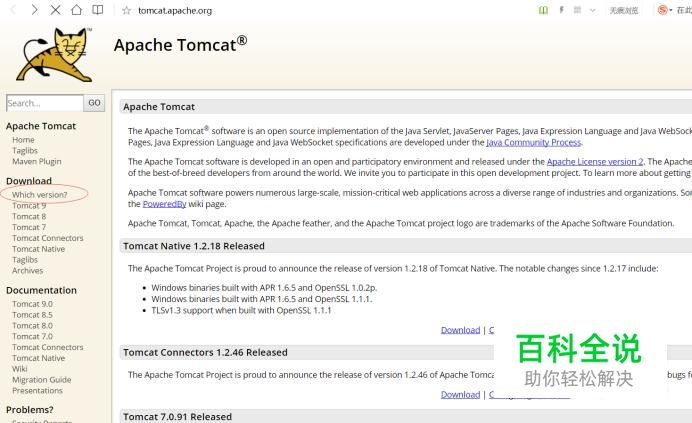Click the APR 1.6.5 and OpenSSL 1.0.2p bullet
This screenshot has width=692, height=423.
click(264, 287)
